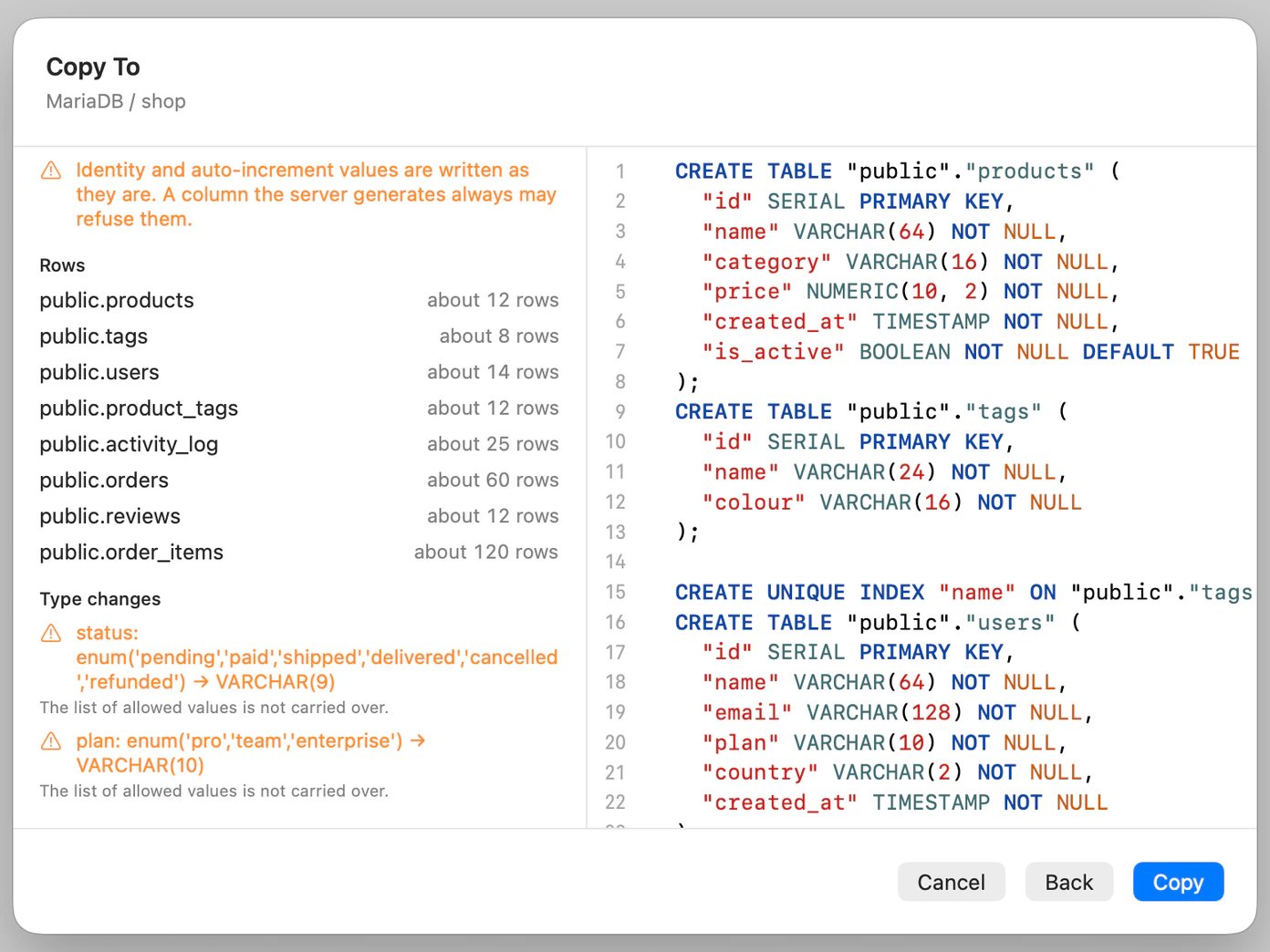Screen dimensions: 1270x952
Task: Click the Copy button
Action: click(x=1178, y=882)
